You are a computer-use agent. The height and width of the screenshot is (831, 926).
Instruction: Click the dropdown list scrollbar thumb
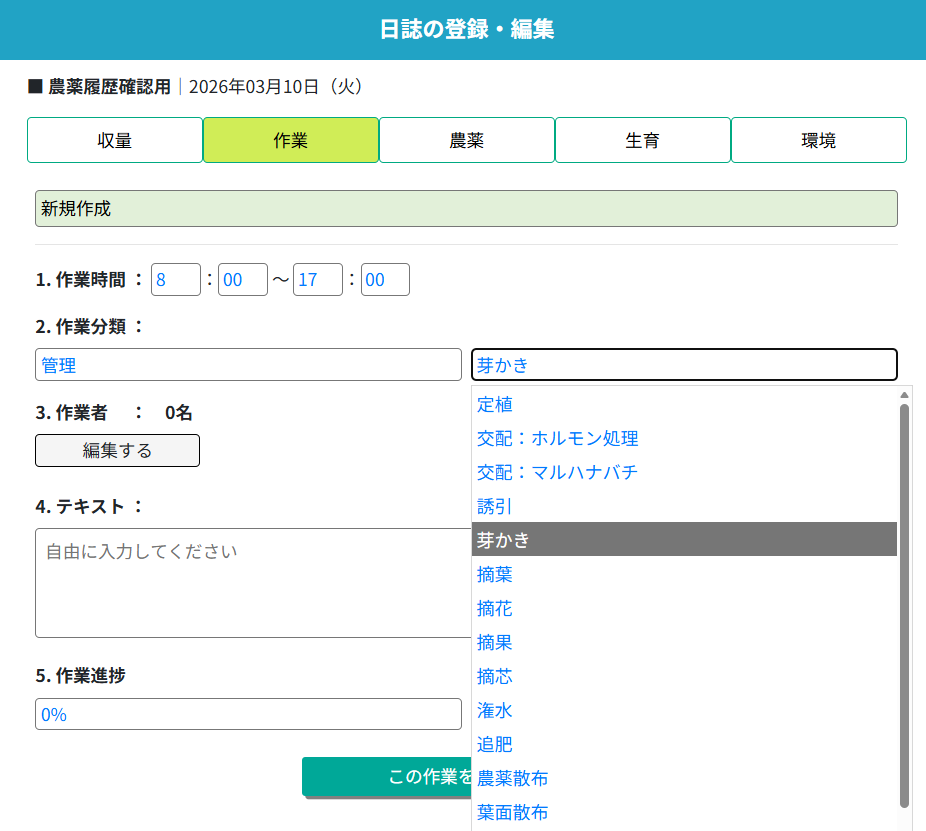[904, 605]
